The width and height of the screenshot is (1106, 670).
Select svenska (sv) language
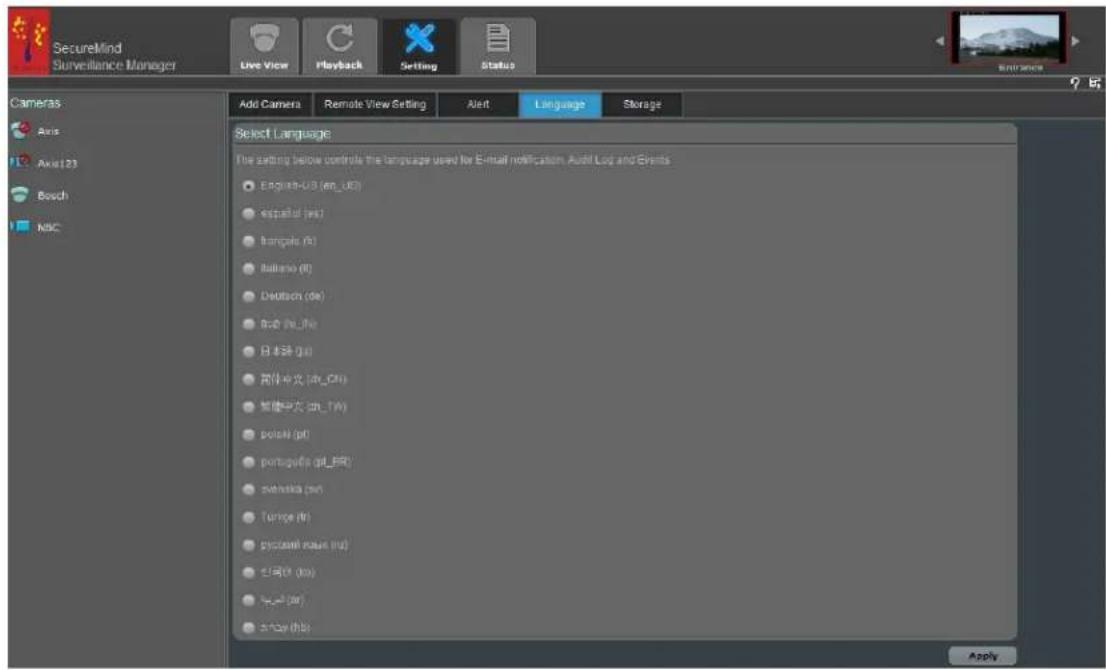(248, 489)
